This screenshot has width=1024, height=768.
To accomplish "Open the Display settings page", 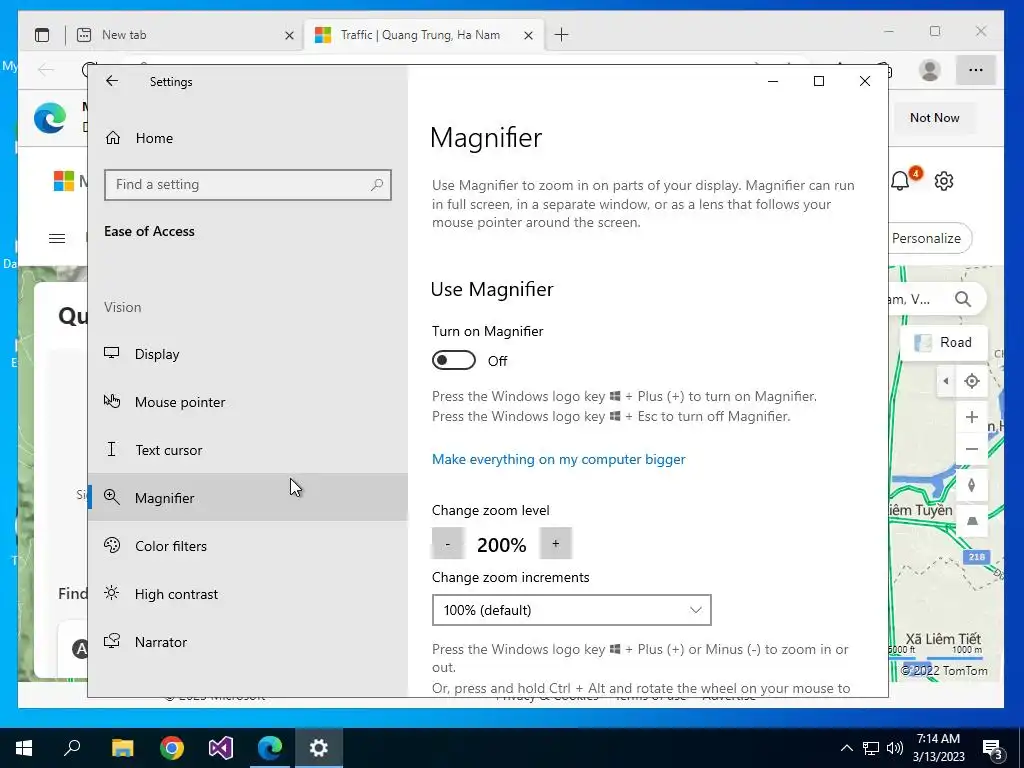I will (248, 354).
